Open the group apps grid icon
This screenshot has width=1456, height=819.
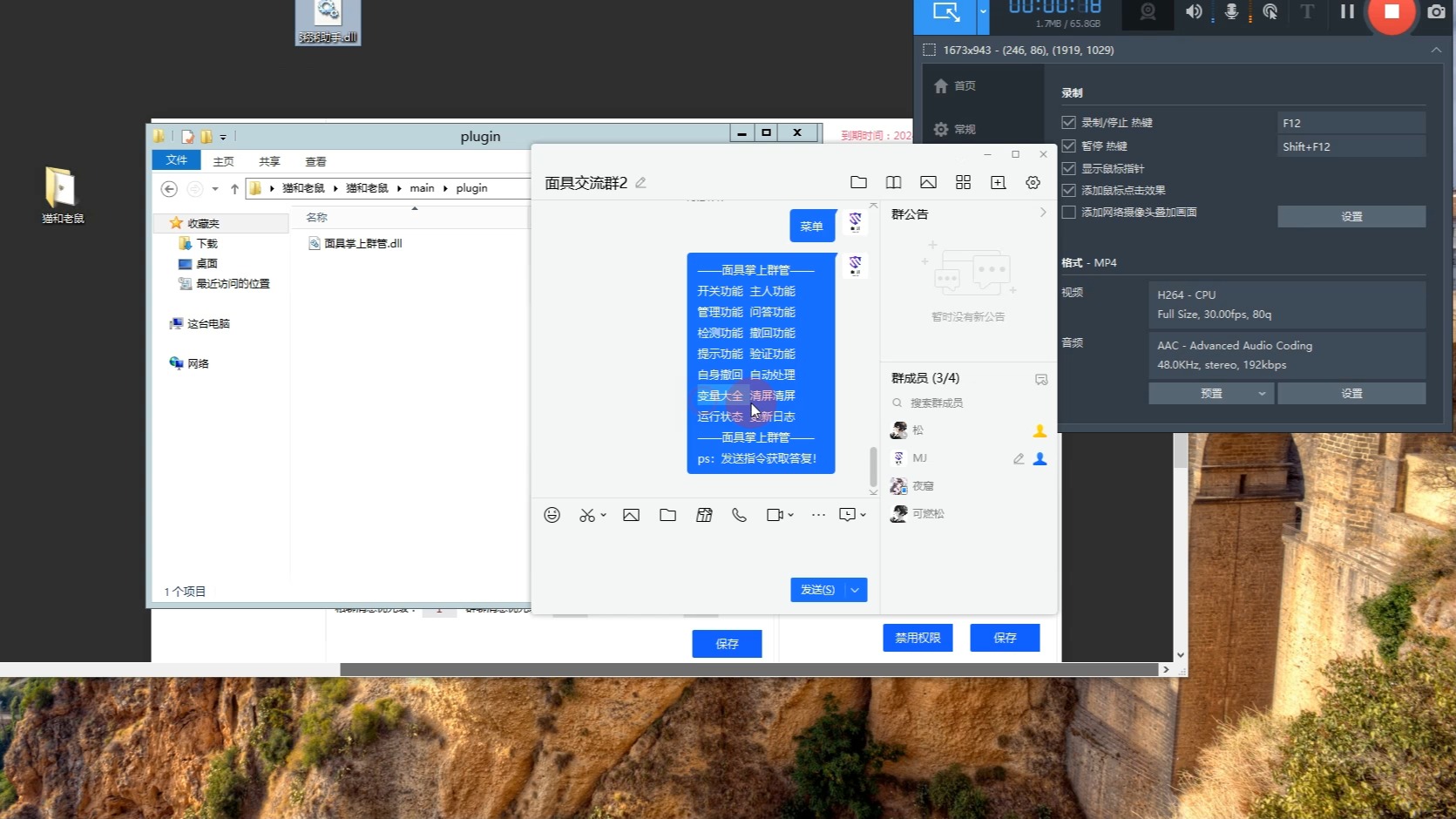[963, 182]
